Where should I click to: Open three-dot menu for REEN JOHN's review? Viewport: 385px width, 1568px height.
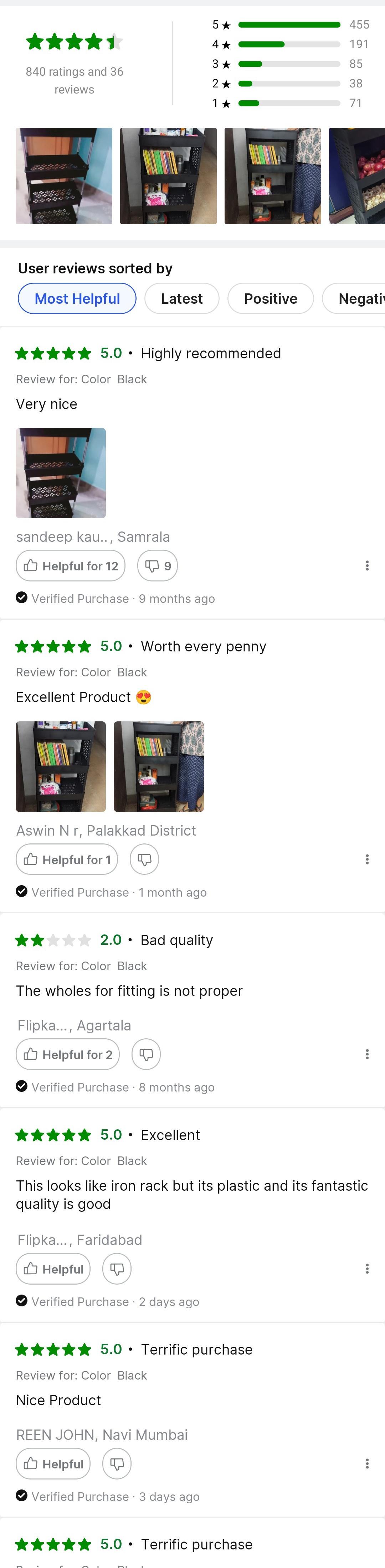367,1463
